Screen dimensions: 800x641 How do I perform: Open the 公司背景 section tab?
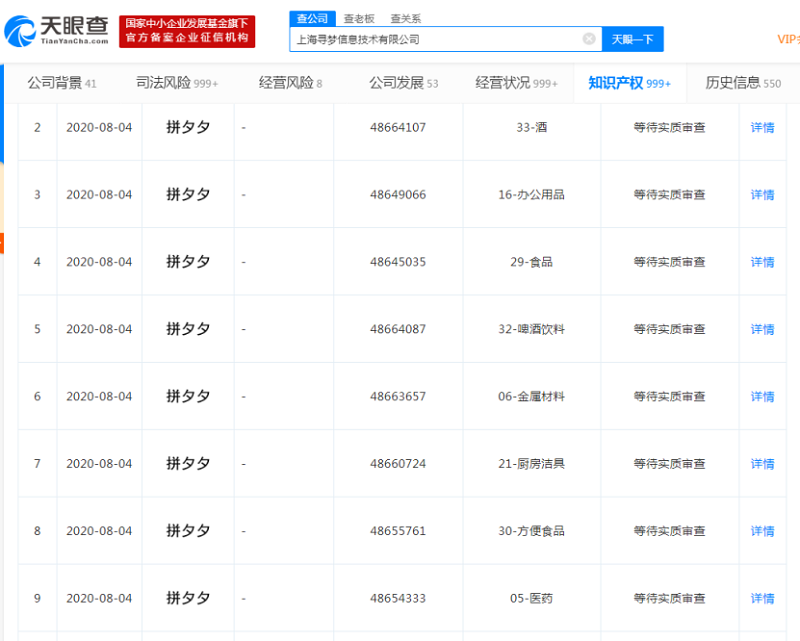click(61, 83)
